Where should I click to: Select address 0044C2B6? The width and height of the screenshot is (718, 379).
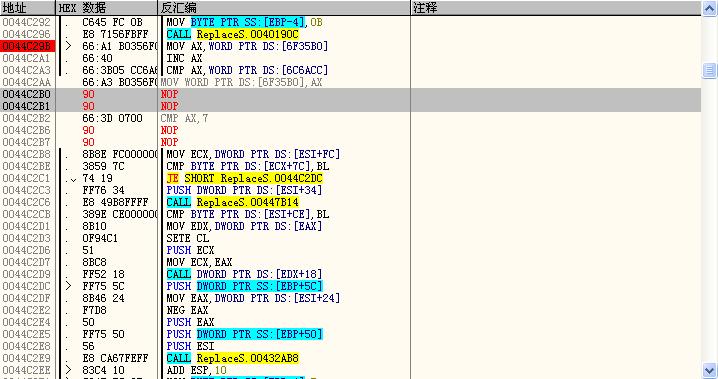pos(27,130)
